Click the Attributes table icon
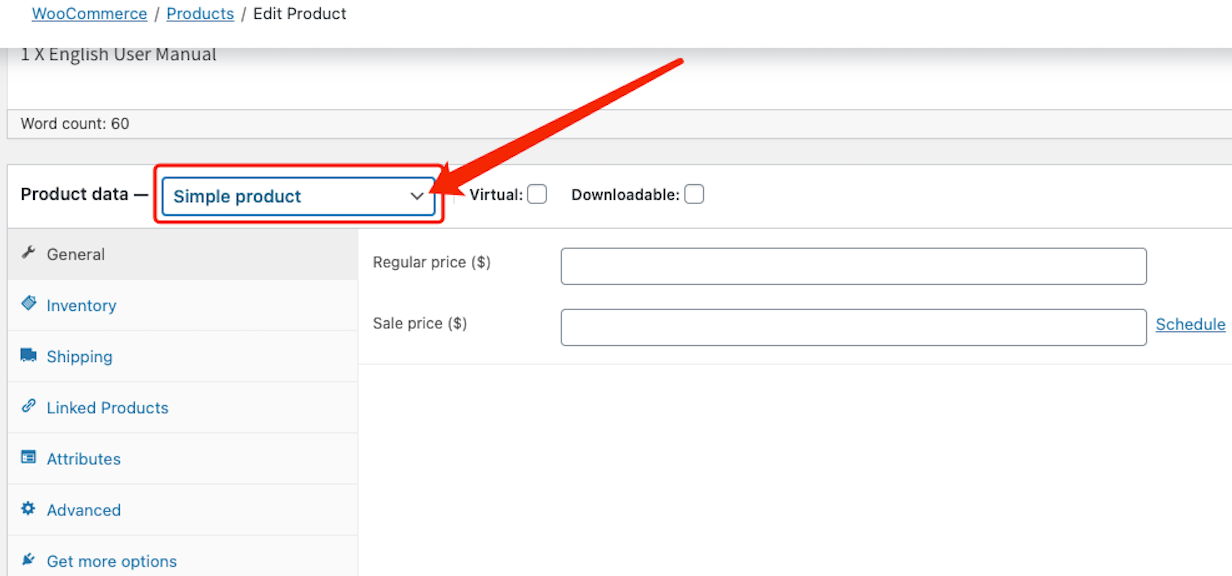The image size is (1232, 576). click(28, 457)
